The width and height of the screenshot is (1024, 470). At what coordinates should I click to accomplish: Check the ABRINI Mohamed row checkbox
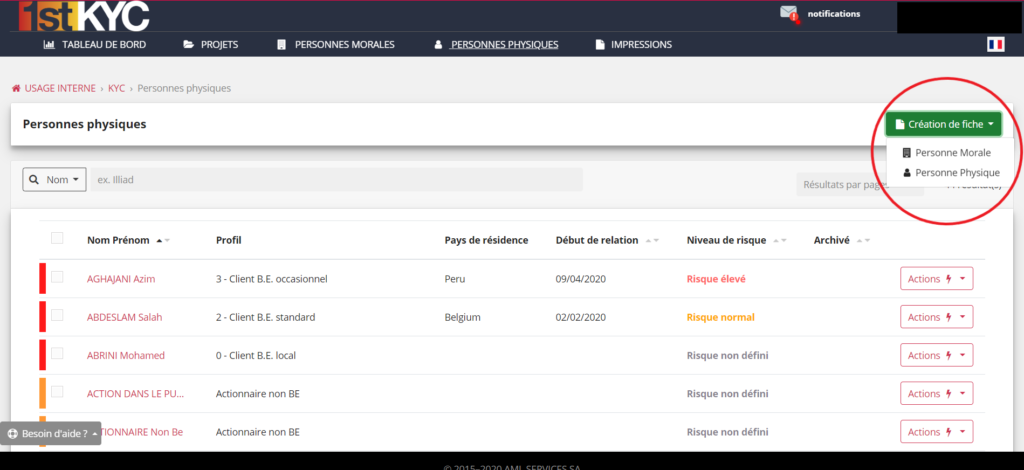57,353
